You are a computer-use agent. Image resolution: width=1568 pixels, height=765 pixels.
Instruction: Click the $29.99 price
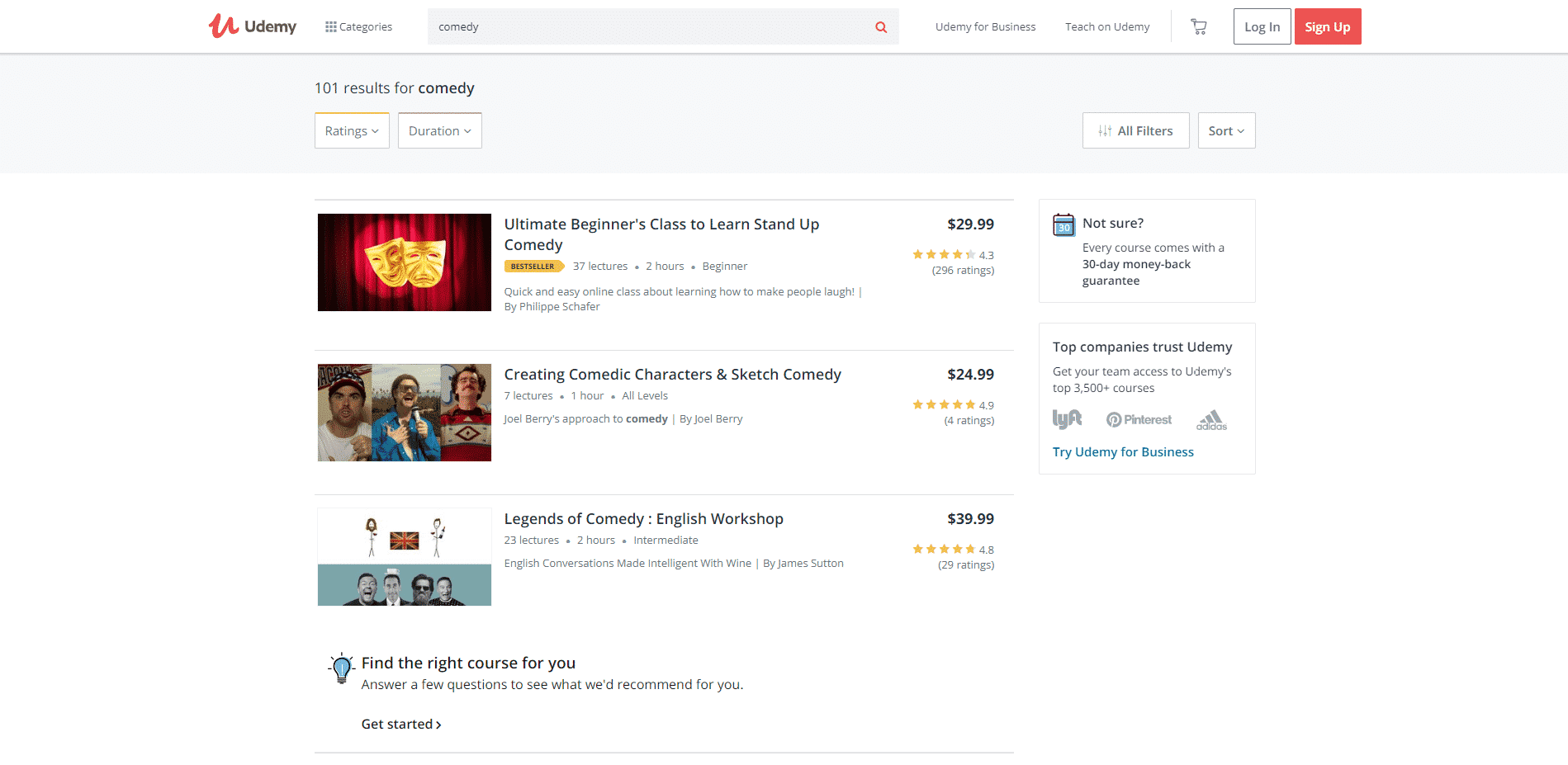pos(970,224)
